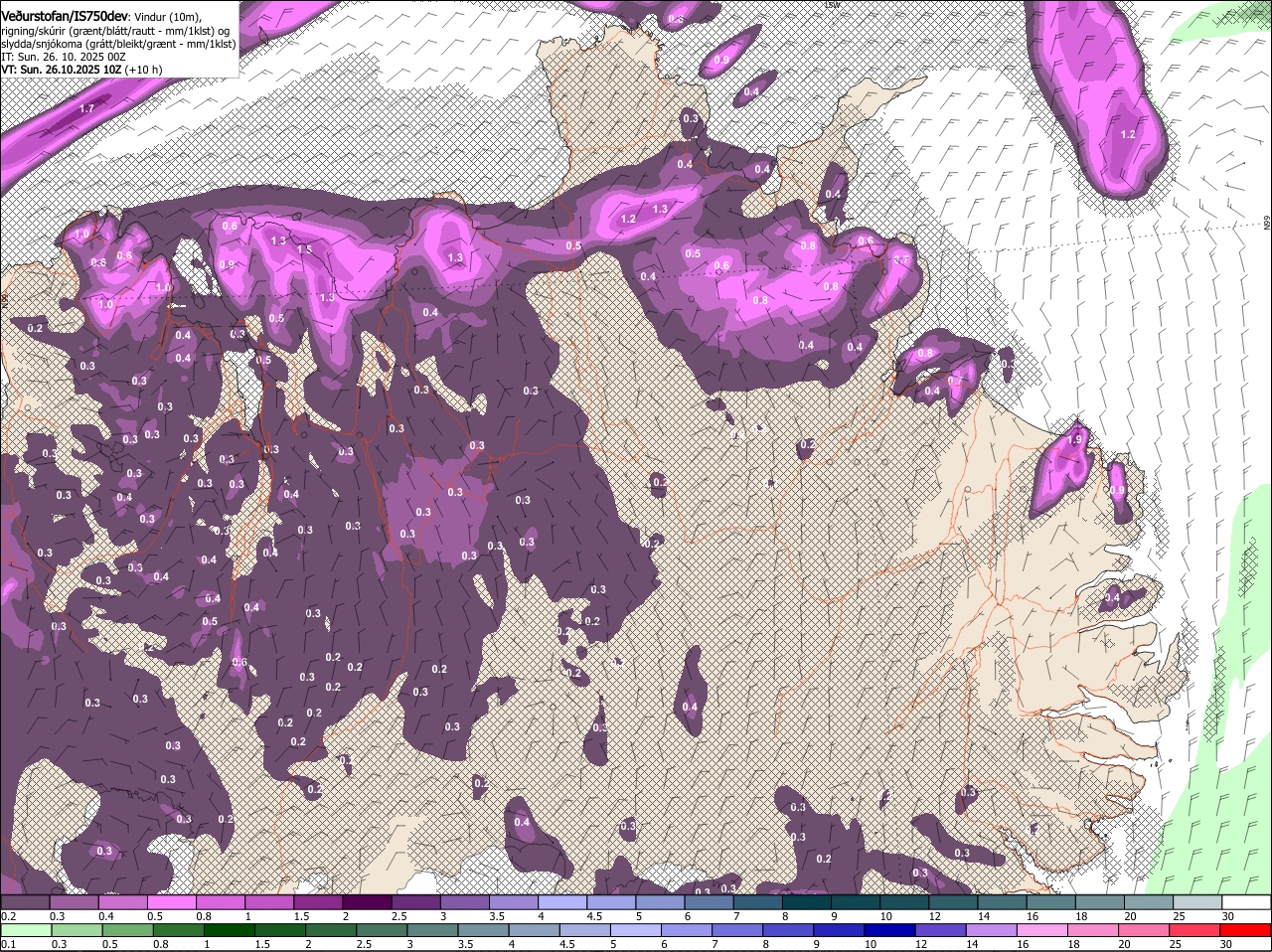Click the Veðurstofan/IS750dev title text
The image size is (1272, 952).
(x=64, y=16)
